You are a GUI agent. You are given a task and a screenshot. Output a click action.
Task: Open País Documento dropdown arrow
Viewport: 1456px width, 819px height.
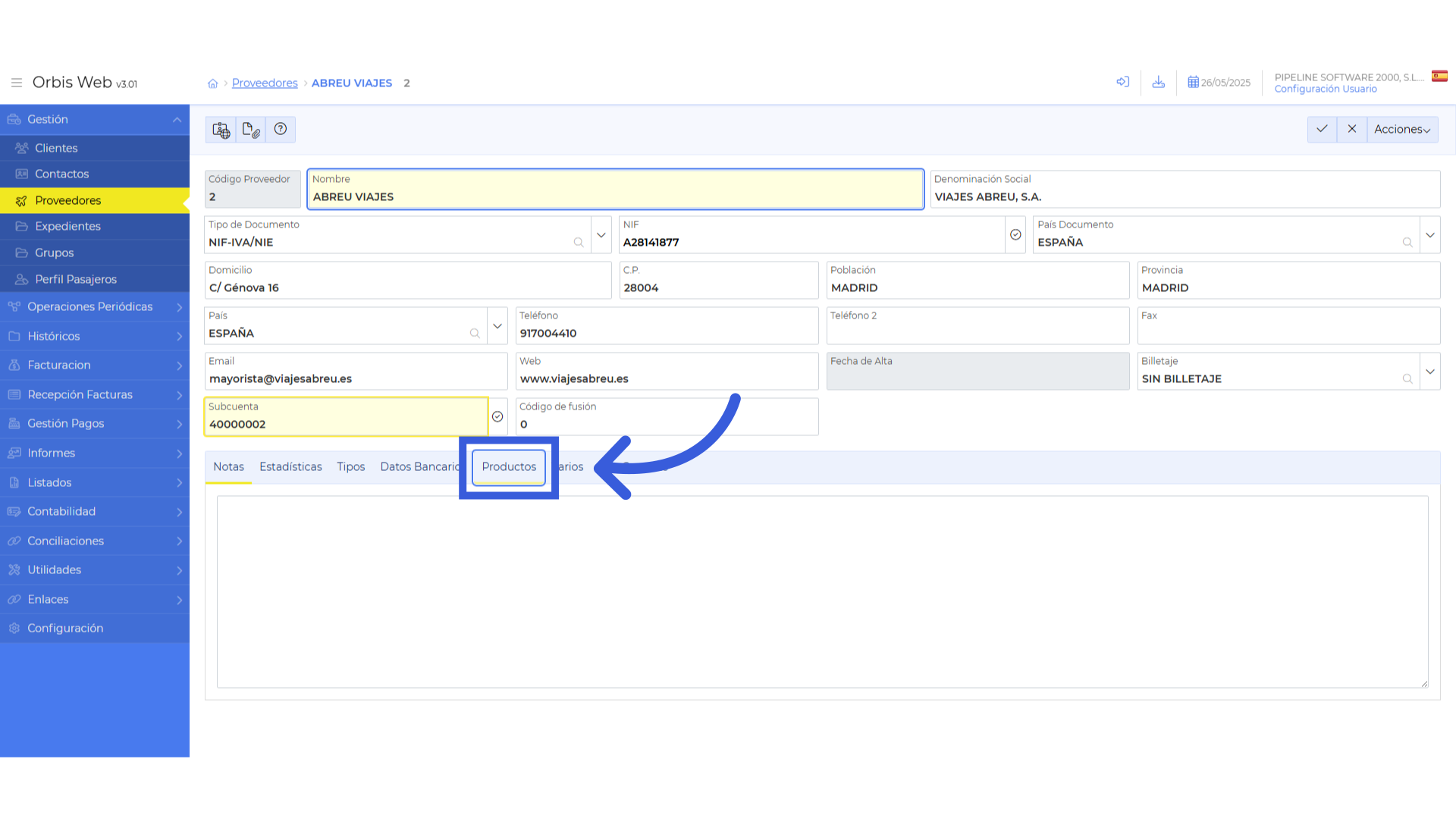coord(1430,235)
